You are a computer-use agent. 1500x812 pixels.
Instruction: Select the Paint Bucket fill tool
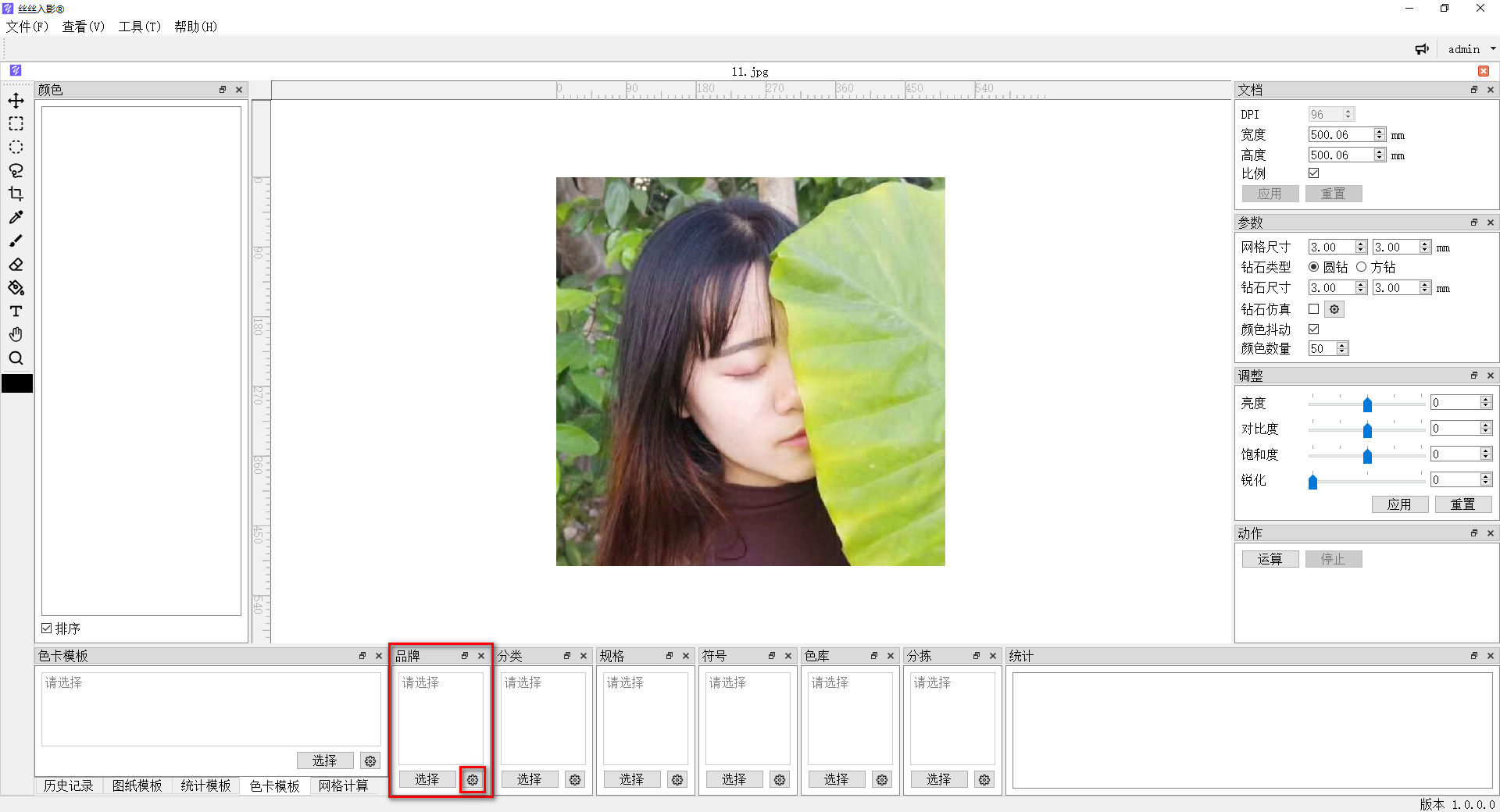coord(16,288)
